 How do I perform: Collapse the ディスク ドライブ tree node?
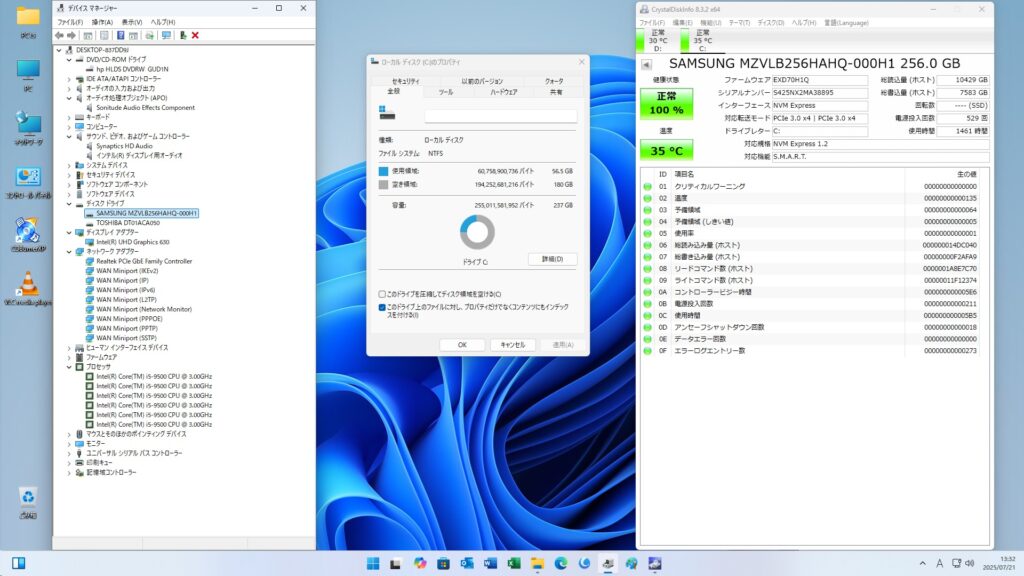pos(69,204)
